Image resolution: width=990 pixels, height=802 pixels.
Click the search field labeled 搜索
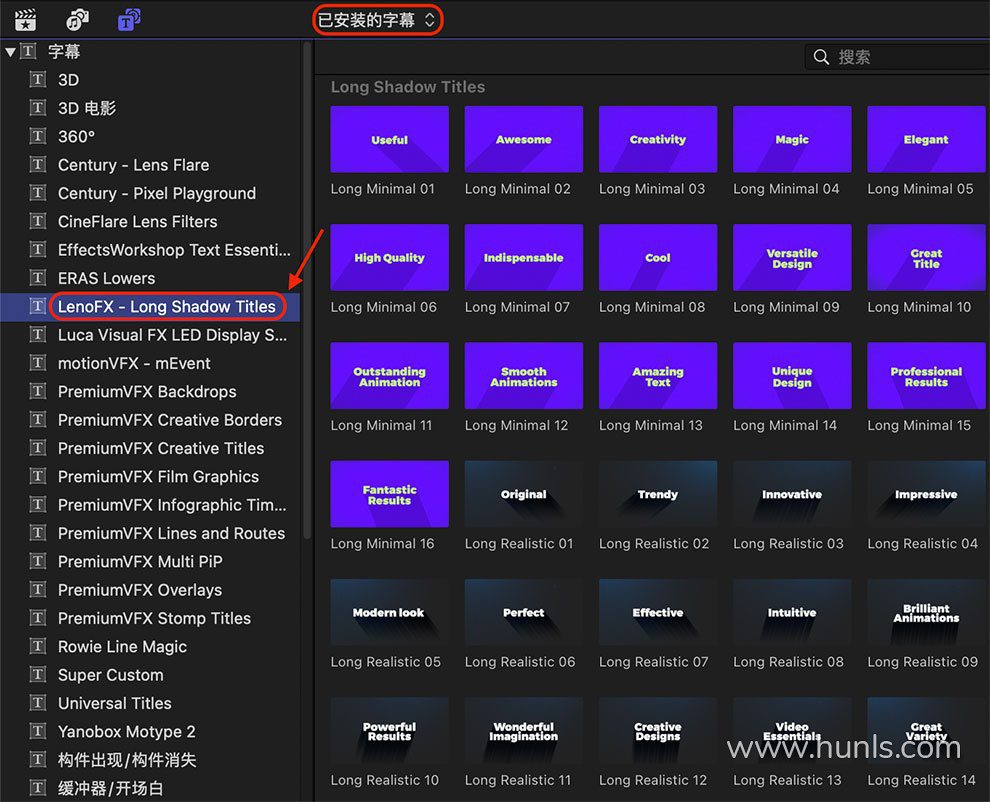pos(897,57)
